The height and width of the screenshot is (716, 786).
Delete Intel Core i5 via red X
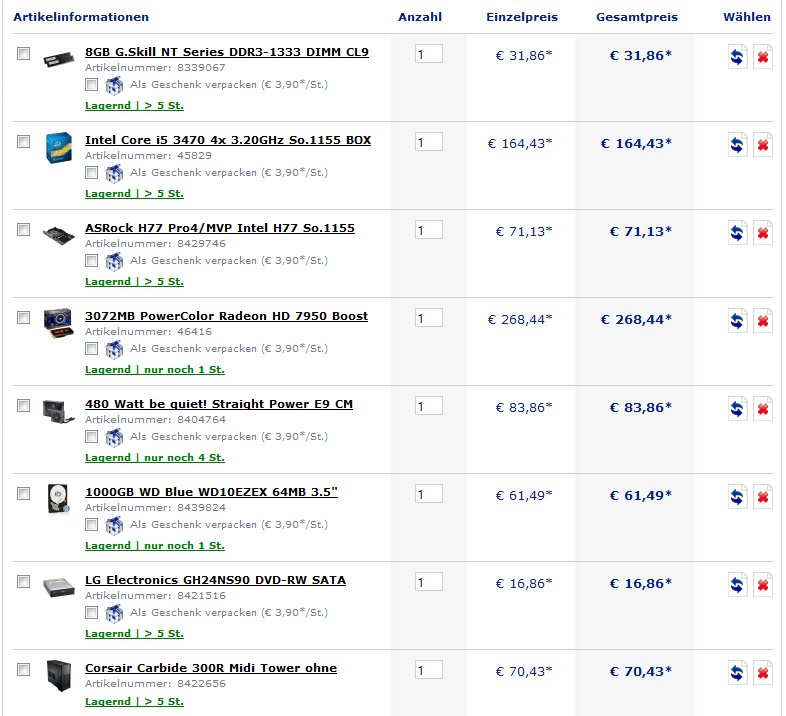[762, 145]
